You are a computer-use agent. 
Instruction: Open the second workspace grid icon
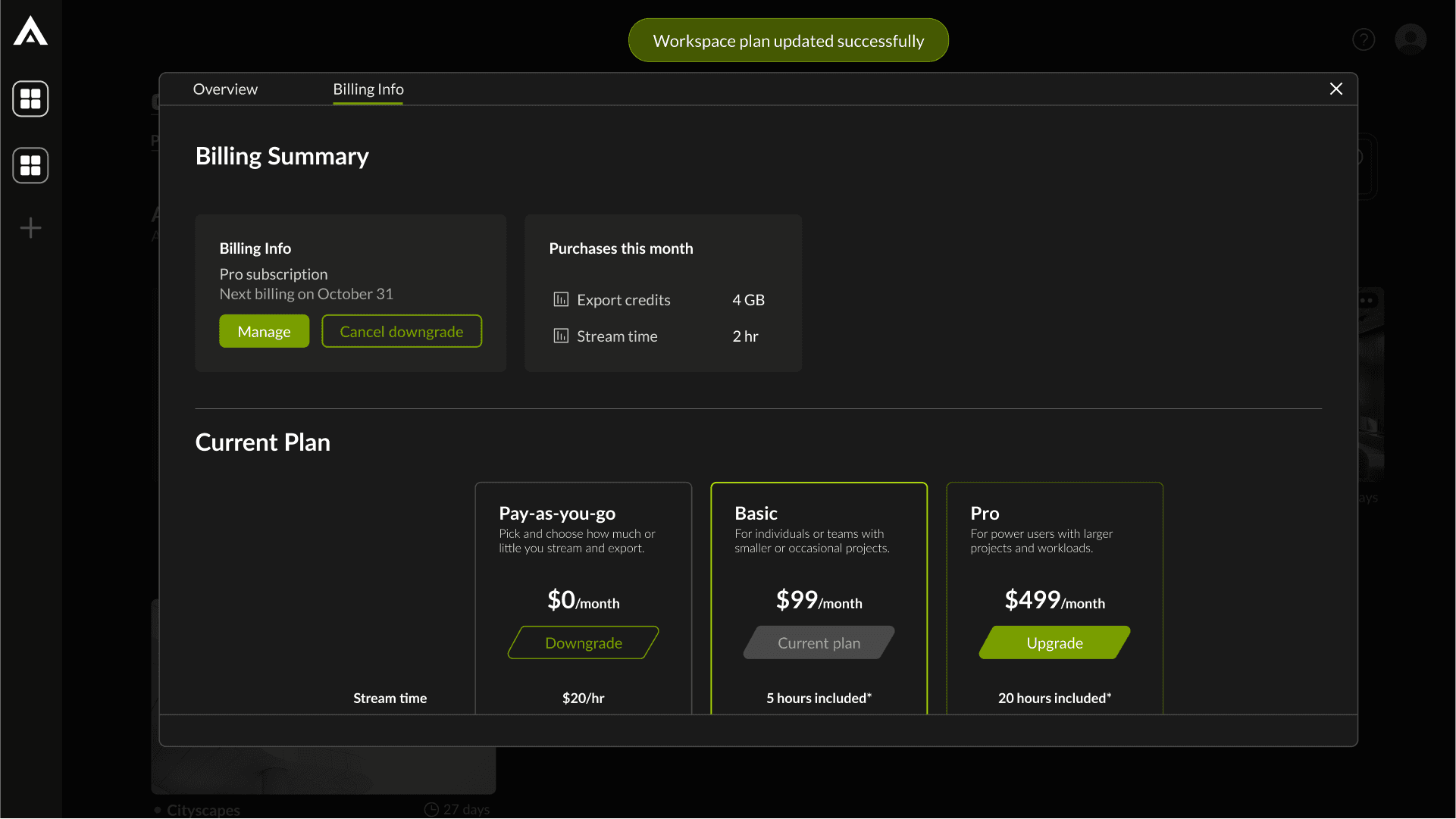click(x=30, y=165)
